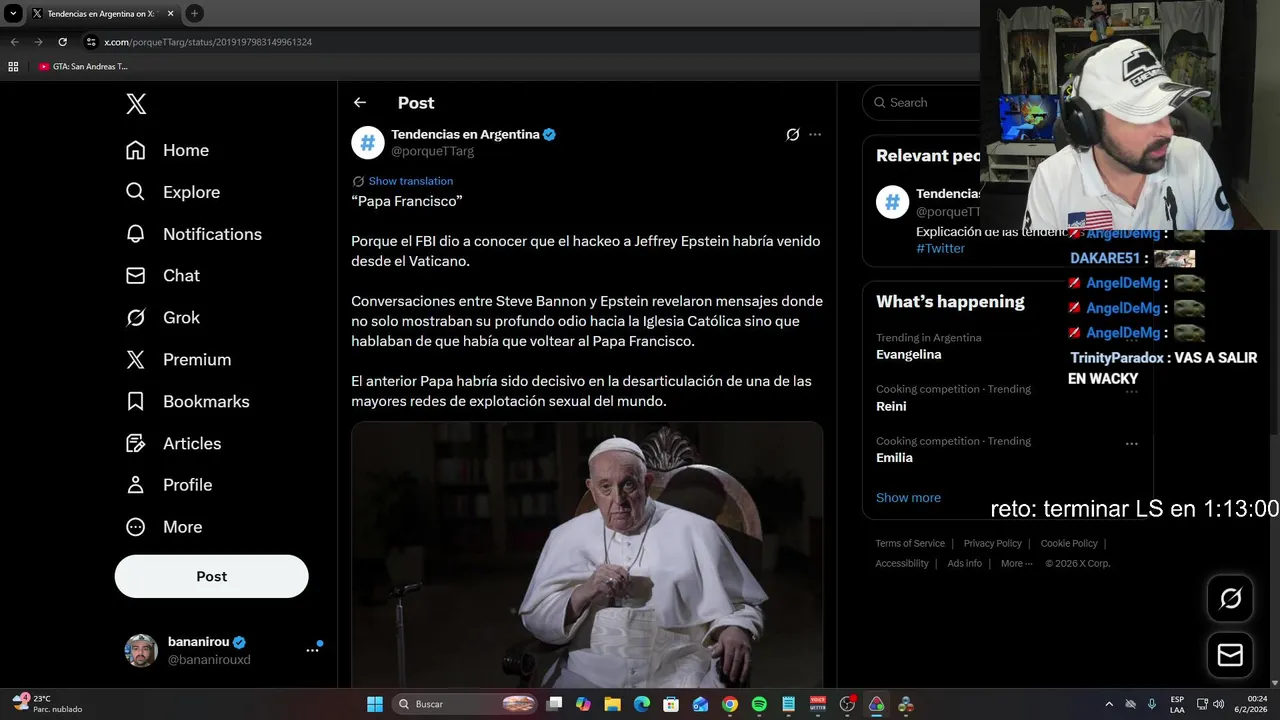Viewport: 1280px width, 720px height.
Task: Open volume control in system tray
Action: click(1218, 704)
